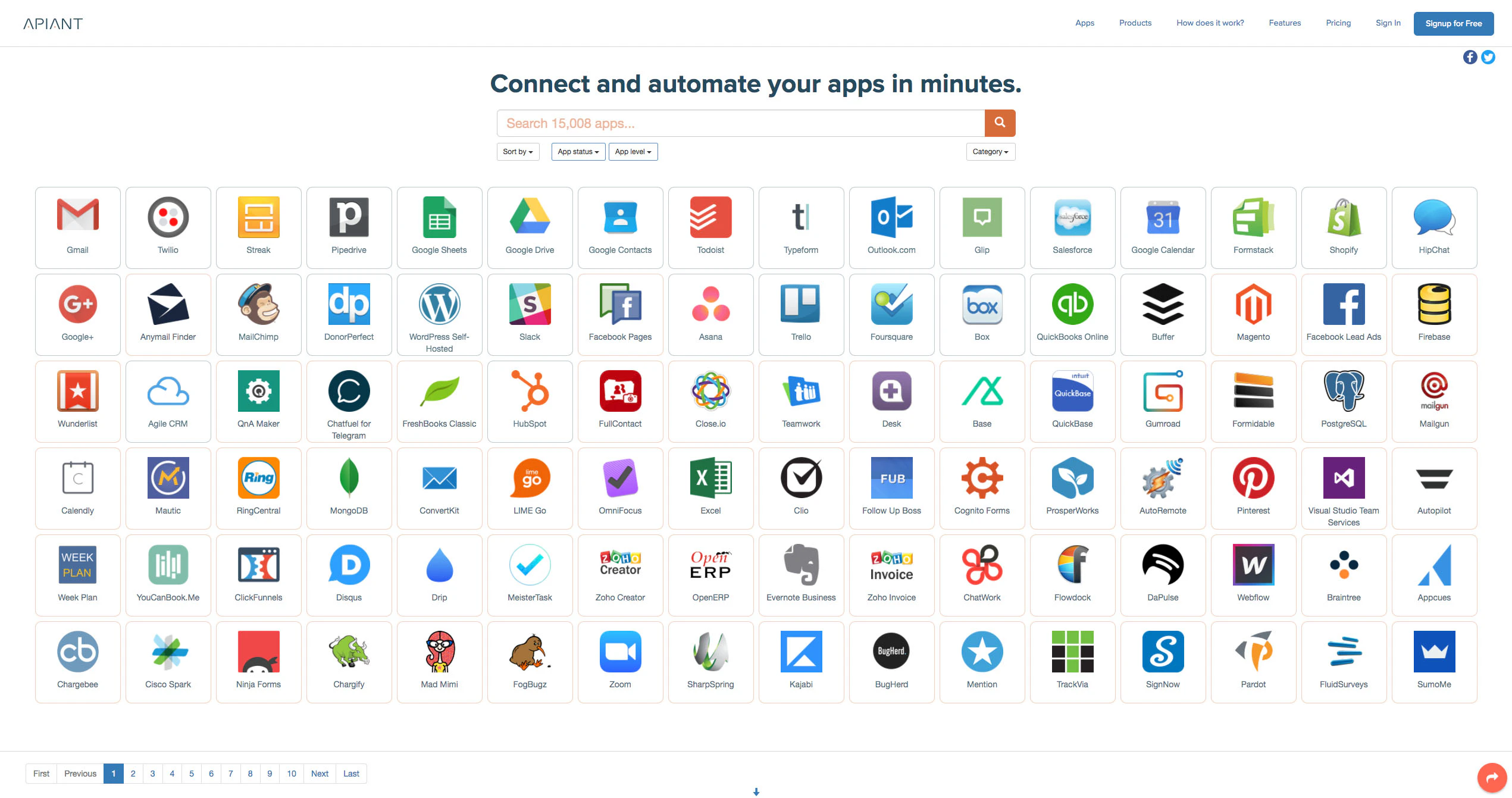Open the App status dropdown

click(578, 152)
